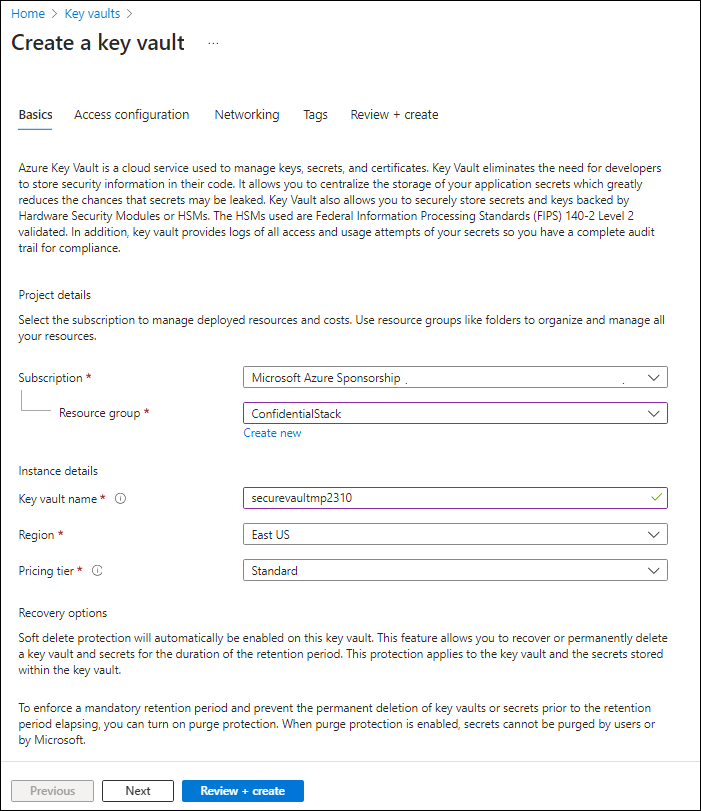Viewport: 701px width, 811px height.
Task: Switch to the Review + create tab
Action: 394,114
